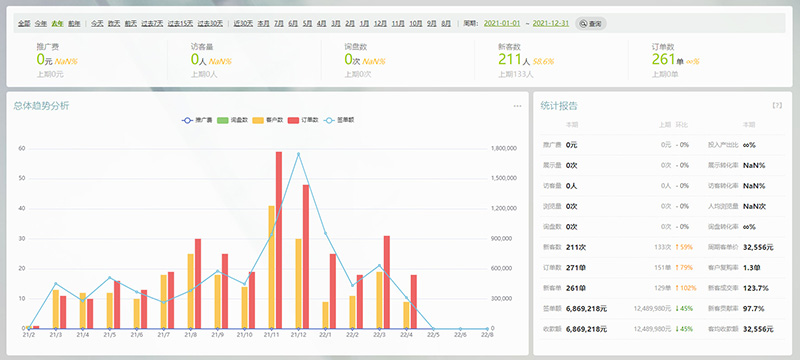Screen dimensions: 800x360
Task: Click the 订单数 ↑79% change indicator
Action: click(x=684, y=267)
